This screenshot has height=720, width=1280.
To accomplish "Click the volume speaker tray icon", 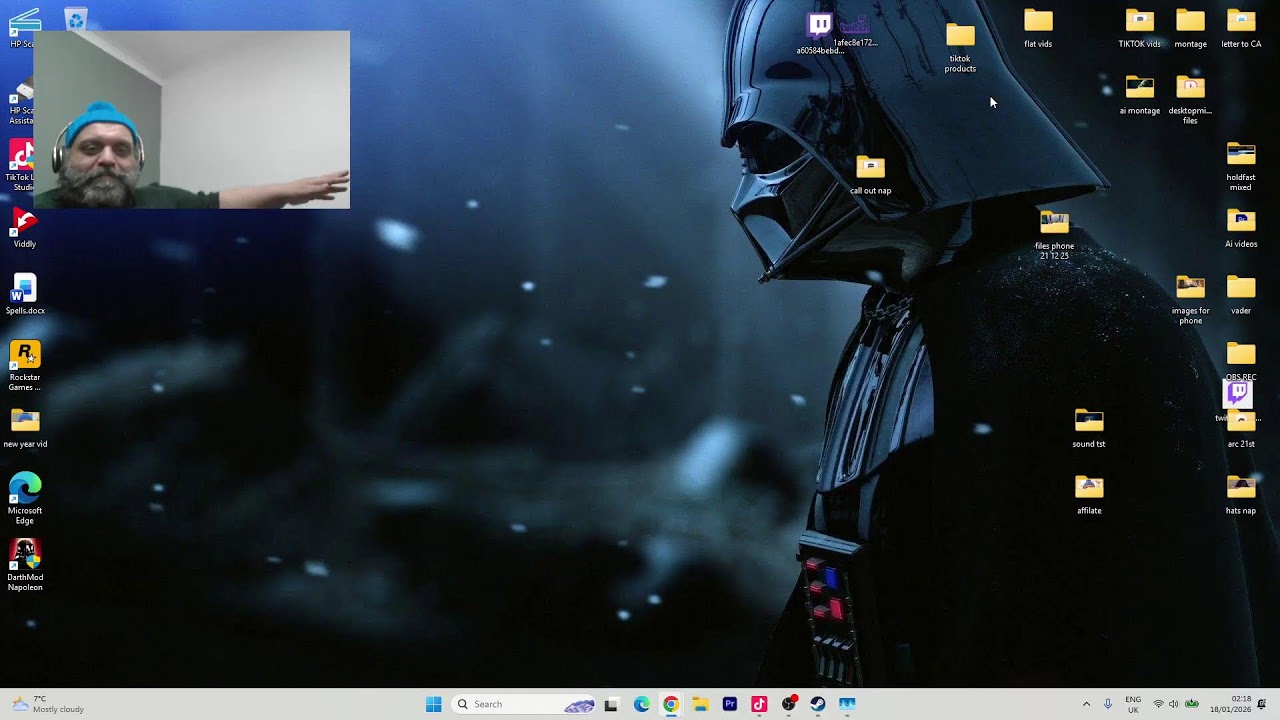I will pyautogui.click(x=1174, y=704).
